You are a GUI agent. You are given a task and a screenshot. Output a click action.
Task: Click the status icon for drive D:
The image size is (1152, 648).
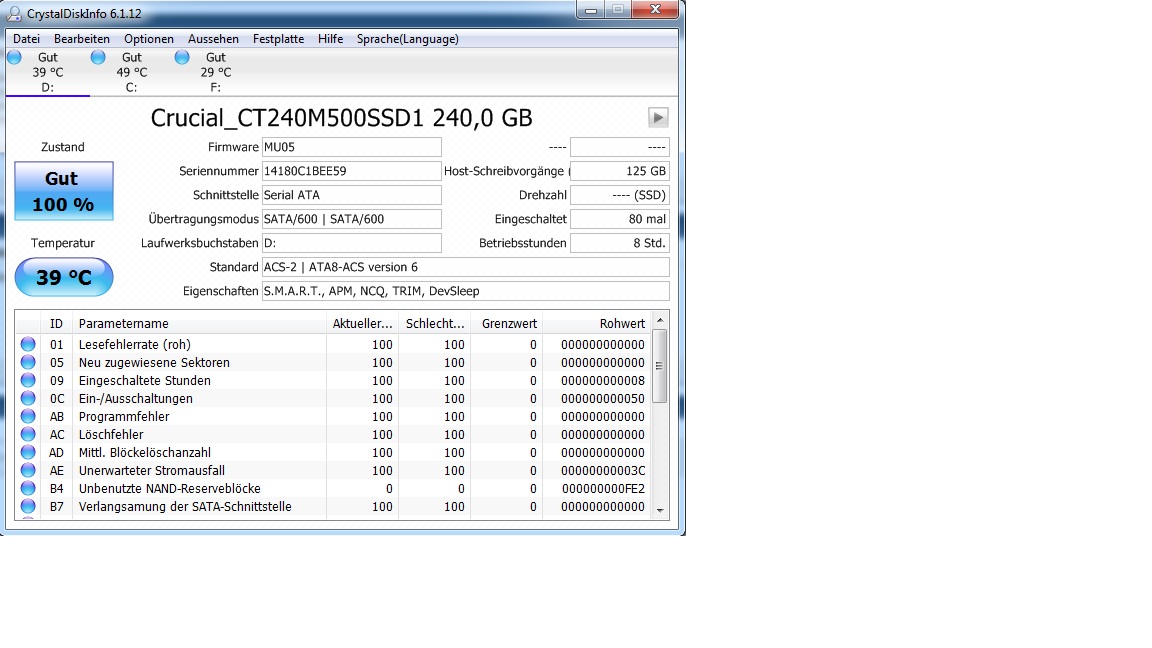pyautogui.click(x=14, y=57)
